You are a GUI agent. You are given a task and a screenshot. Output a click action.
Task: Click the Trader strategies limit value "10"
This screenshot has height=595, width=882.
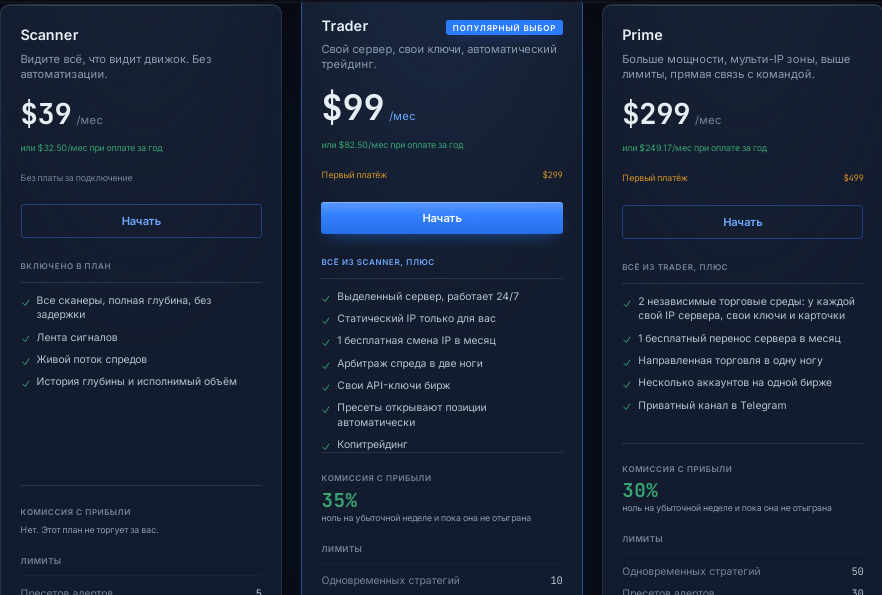pos(556,580)
